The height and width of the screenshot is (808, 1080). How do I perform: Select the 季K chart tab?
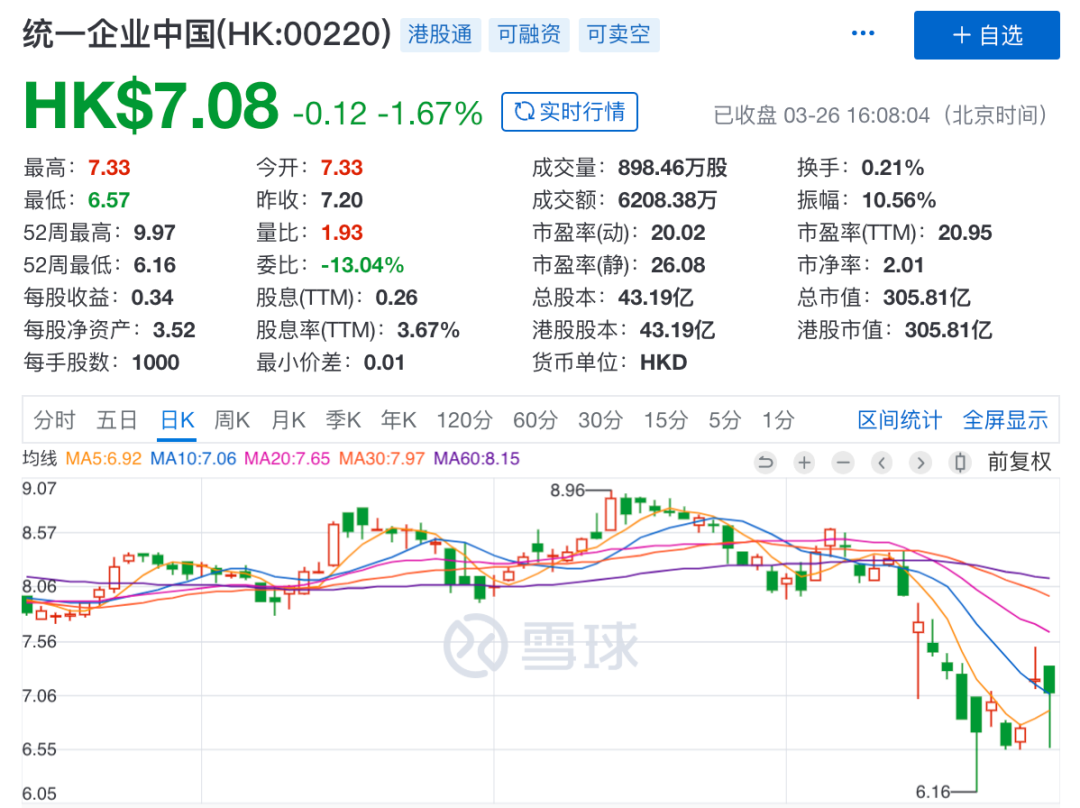coord(343,419)
